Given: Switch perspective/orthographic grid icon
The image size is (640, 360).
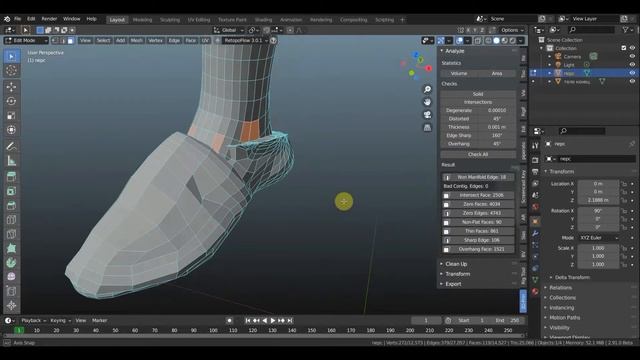Looking at the screenshot, I should (427, 128).
